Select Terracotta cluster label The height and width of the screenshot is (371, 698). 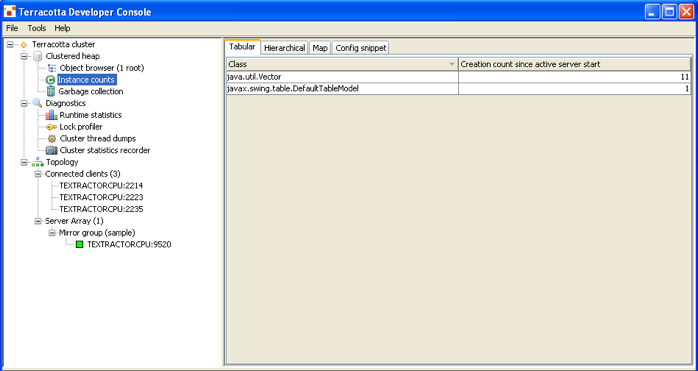(63, 45)
